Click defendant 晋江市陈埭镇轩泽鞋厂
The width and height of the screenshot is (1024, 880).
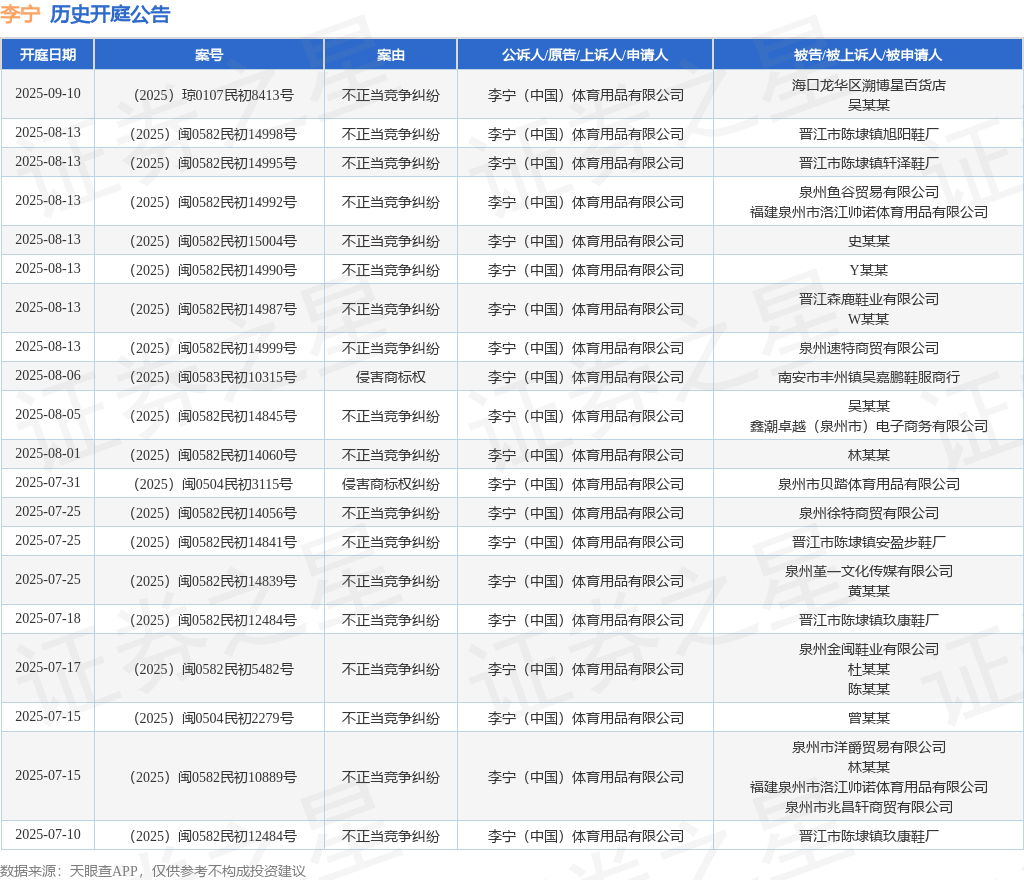pyautogui.click(x=869, y=163)
